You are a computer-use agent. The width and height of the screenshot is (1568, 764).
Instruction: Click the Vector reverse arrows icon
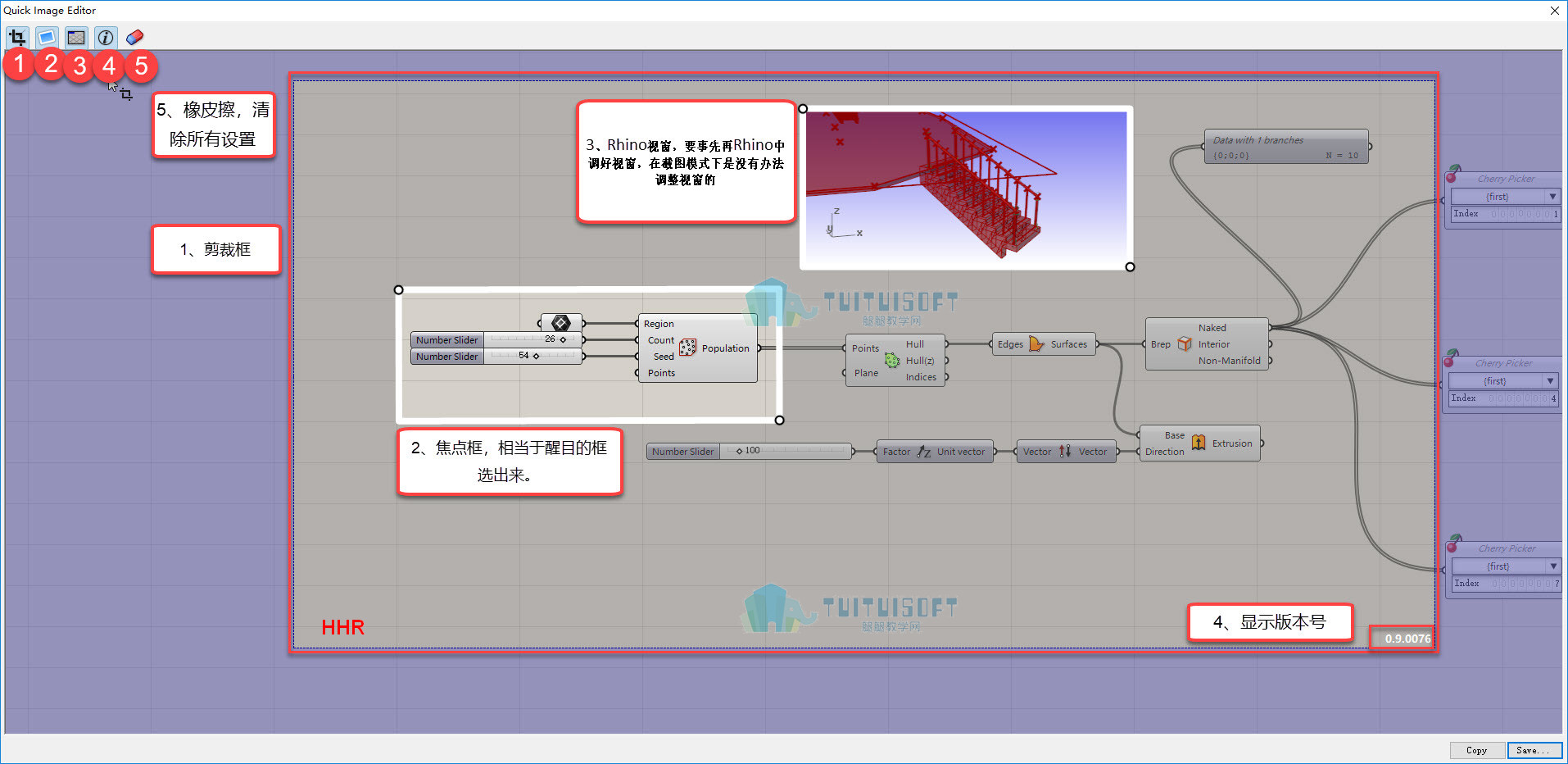1065,451
